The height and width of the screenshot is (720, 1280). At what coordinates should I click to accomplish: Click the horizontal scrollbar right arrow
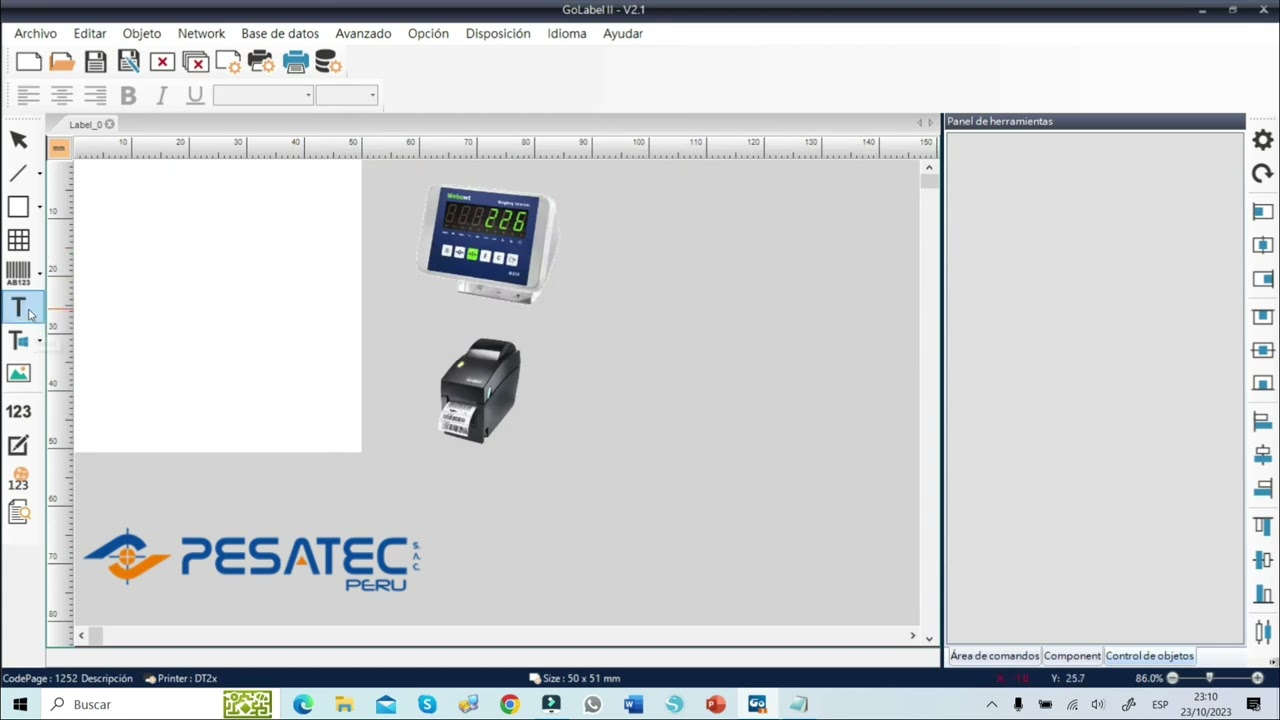pos(912,635)
